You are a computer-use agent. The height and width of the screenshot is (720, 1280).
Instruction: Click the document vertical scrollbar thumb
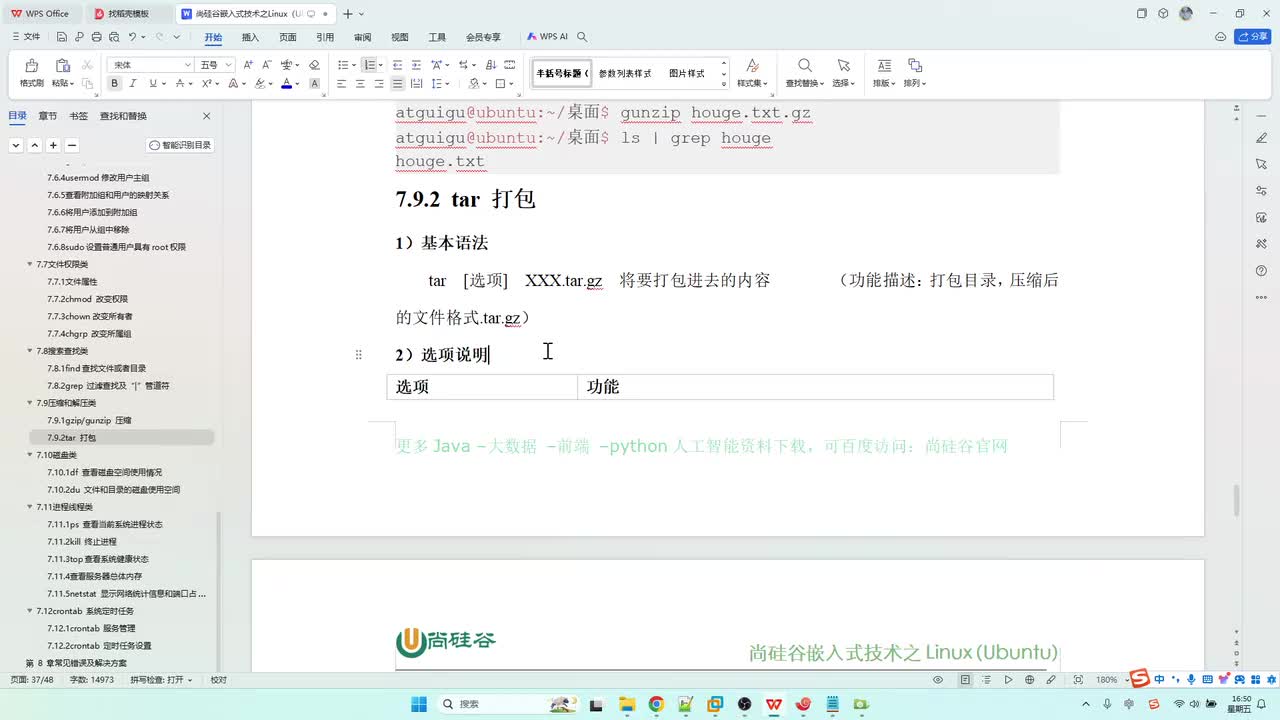tap(1236, 500)
